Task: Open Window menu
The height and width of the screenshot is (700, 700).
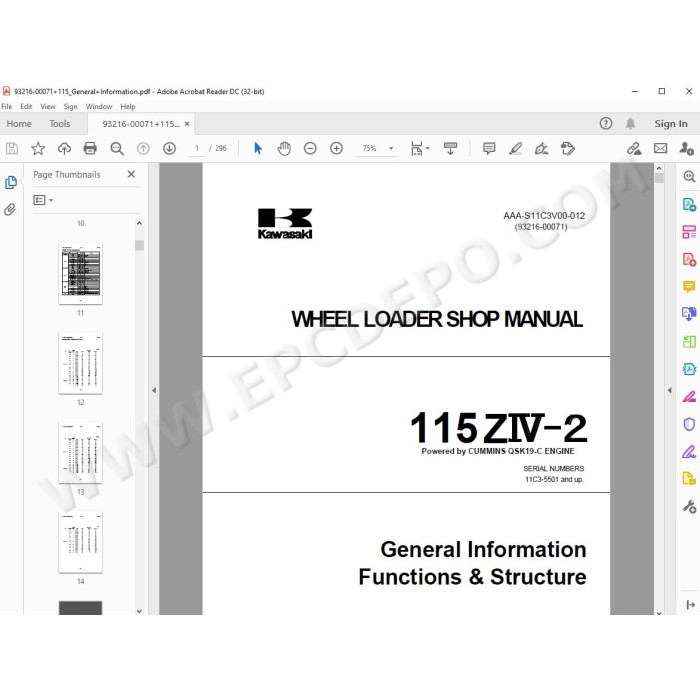Action: click(99, 106)
